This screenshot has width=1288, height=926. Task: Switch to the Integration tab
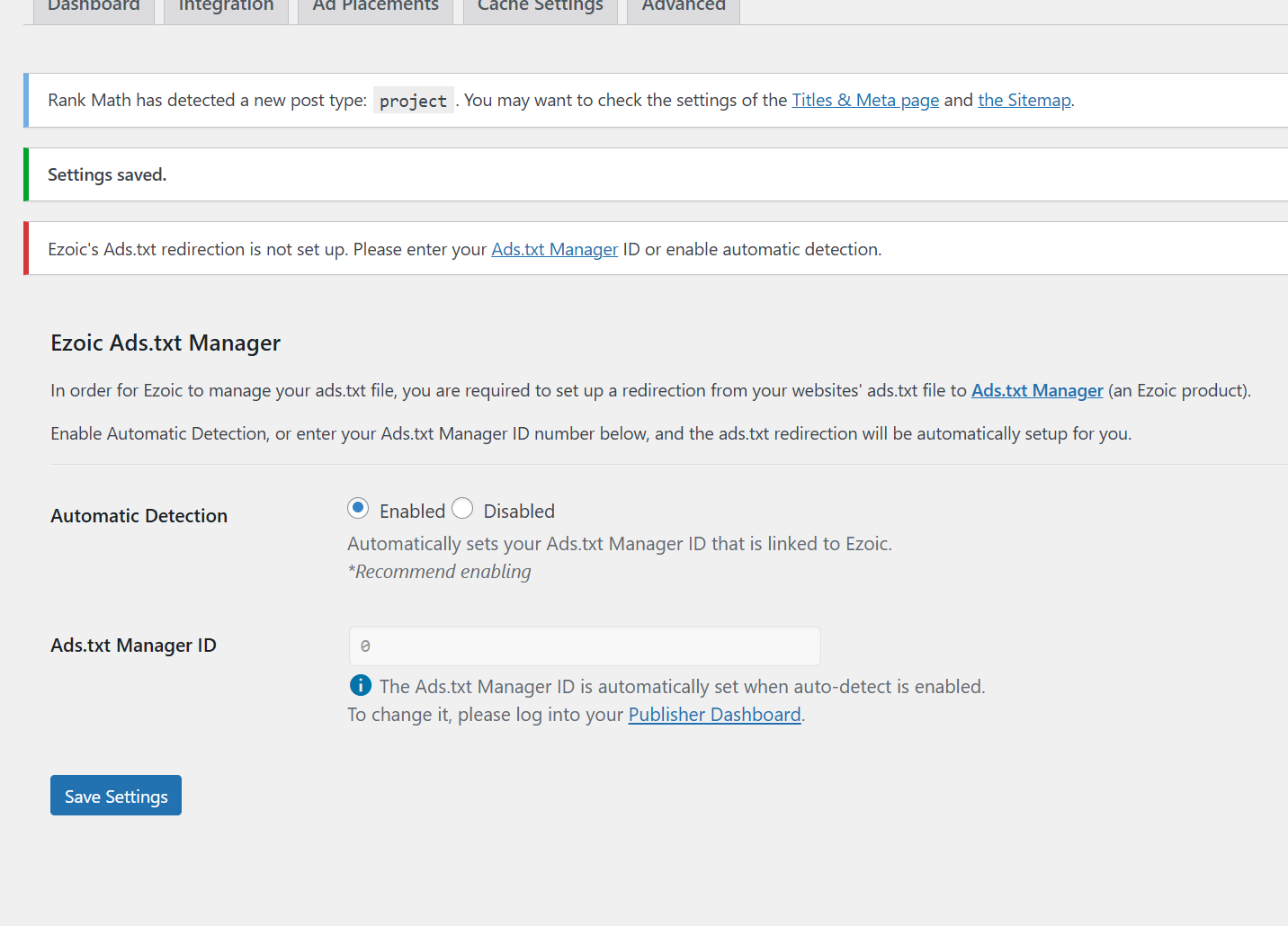(226, 9)
